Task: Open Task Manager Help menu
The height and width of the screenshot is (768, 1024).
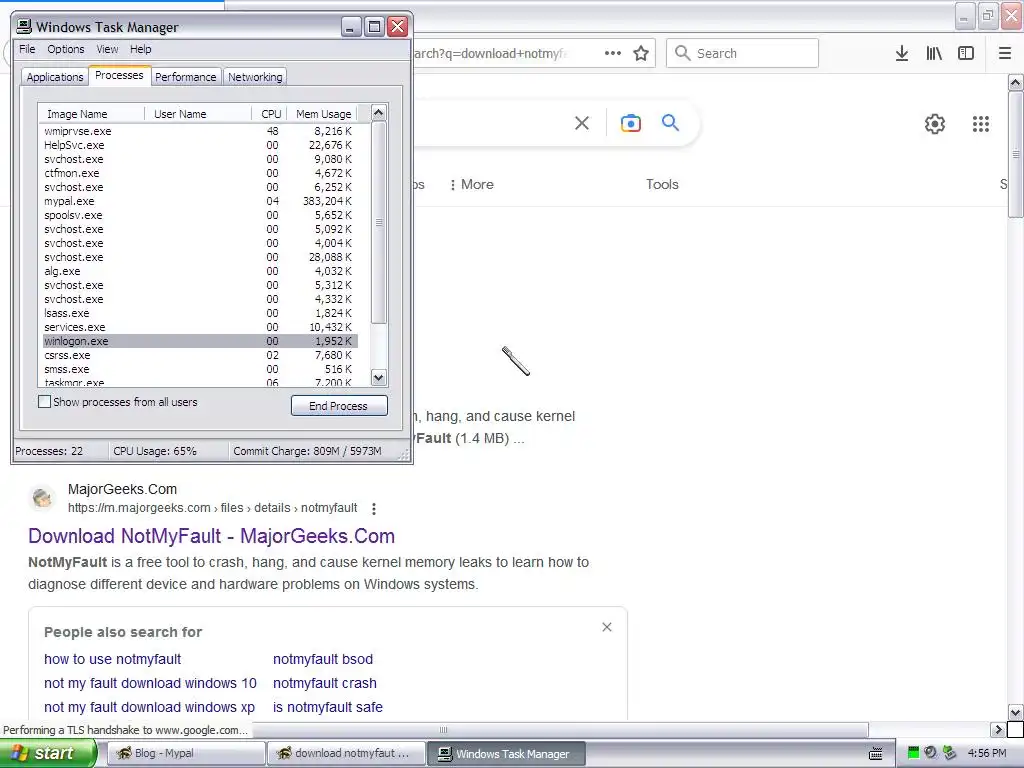Action: click(140, 49)
